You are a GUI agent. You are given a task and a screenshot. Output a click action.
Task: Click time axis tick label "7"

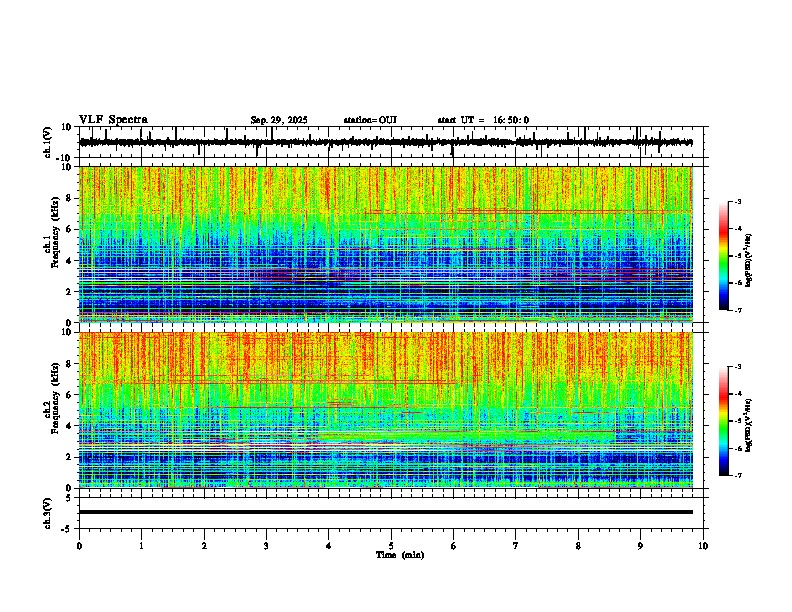pyautogui.click(x=516, y=546)
